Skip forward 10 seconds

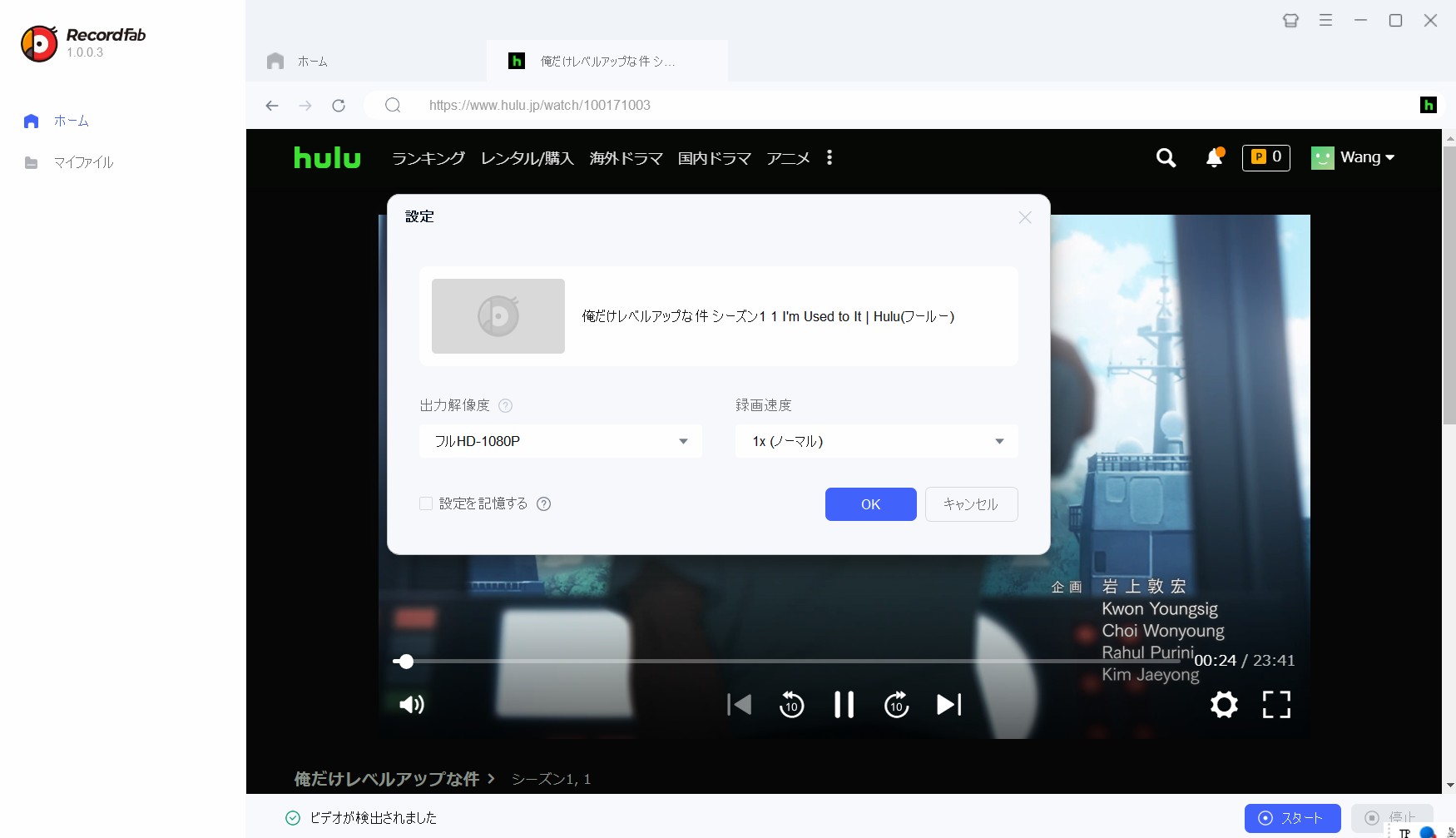point(896,705)
